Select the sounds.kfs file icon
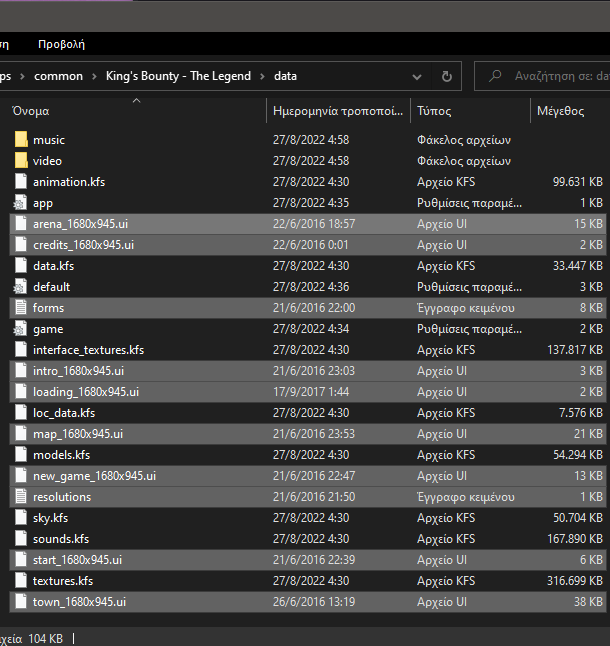 (21, 539)
